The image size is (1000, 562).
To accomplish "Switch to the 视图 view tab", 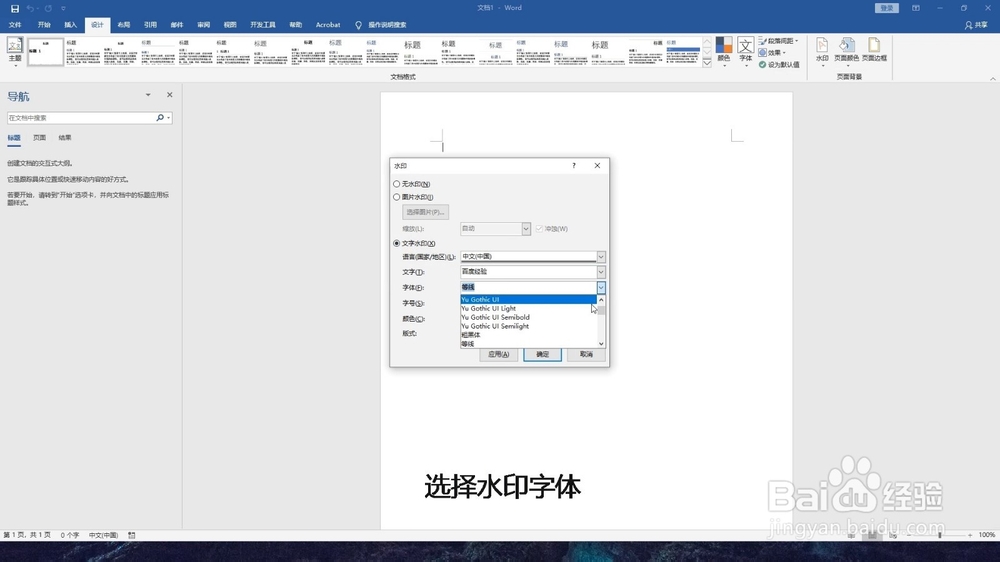I will point(230,25).
